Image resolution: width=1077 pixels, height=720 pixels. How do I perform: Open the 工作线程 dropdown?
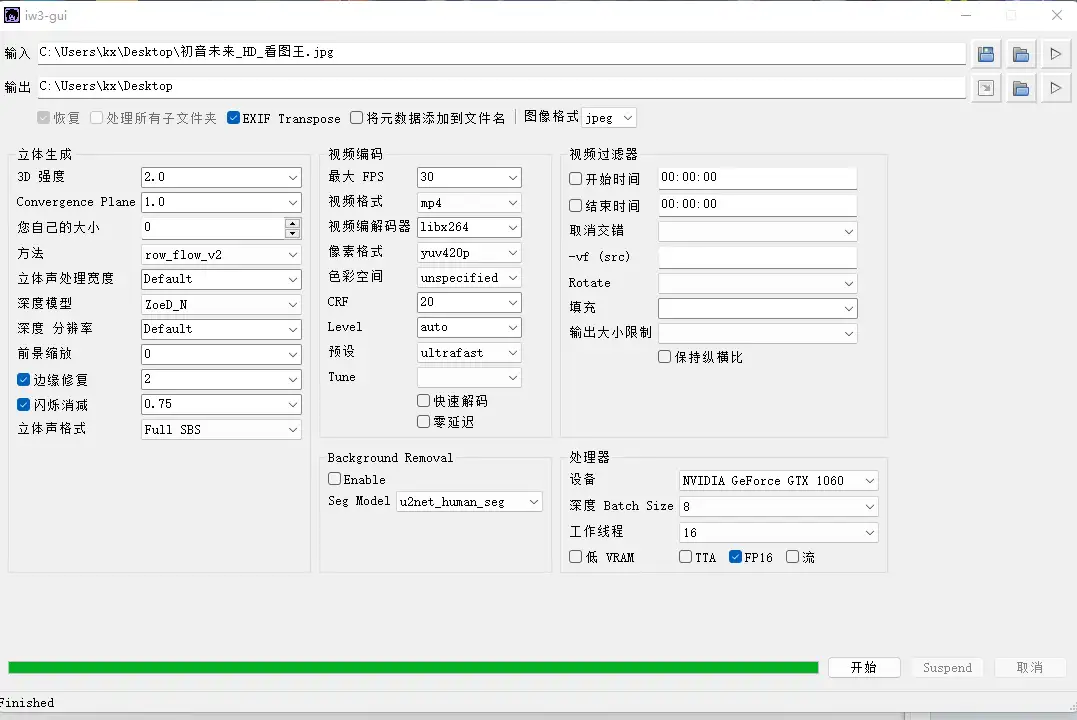(x=779, y=532)
